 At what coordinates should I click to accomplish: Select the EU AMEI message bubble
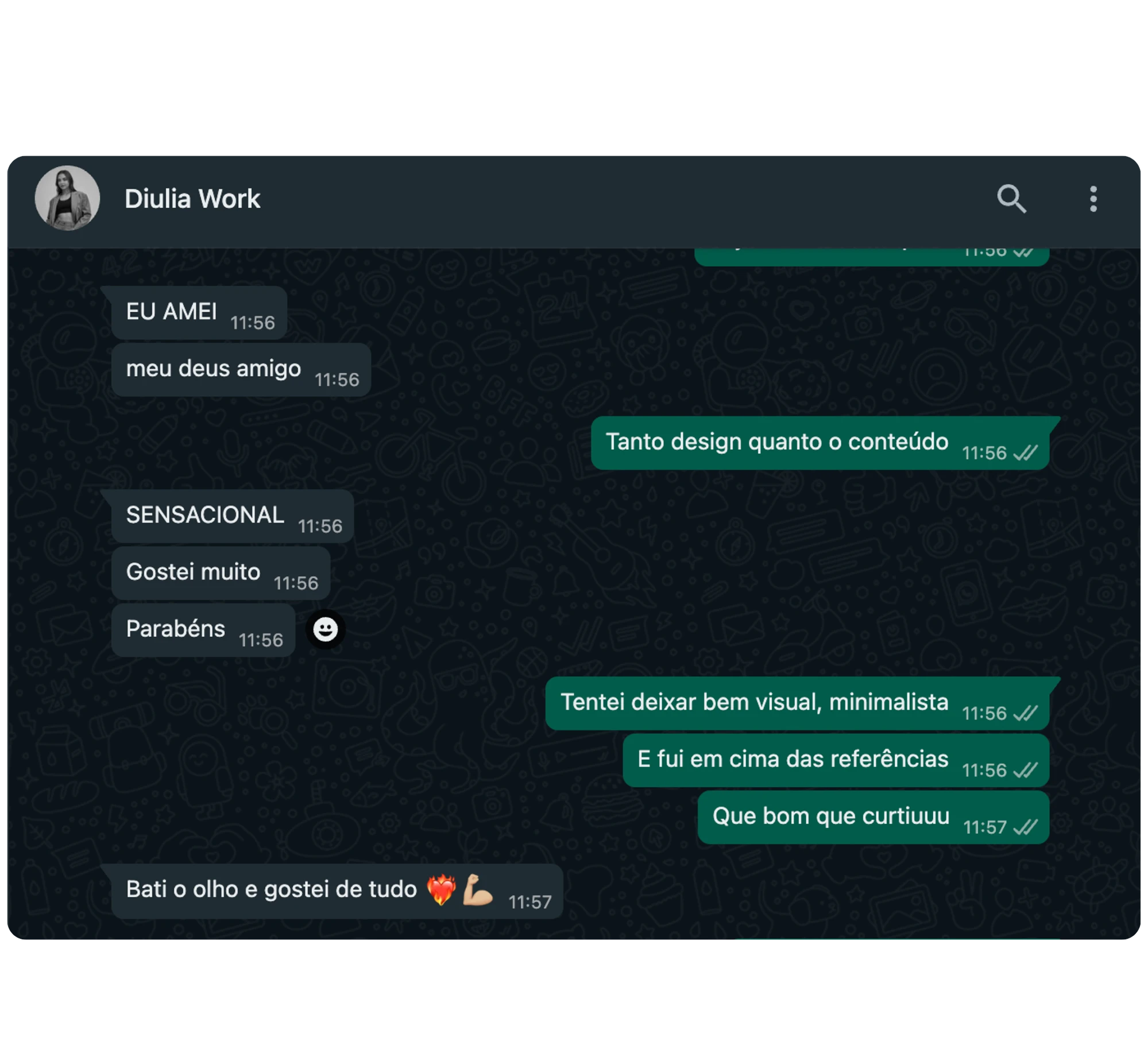[x=199, y=313]
